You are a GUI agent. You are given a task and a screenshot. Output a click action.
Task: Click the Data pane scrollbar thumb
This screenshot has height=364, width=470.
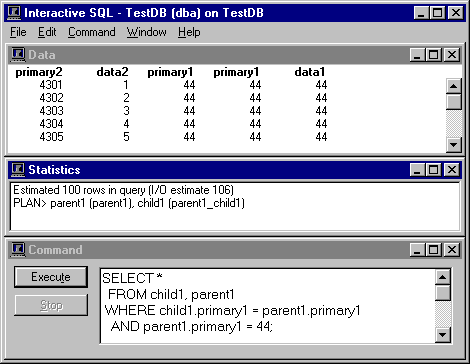click(x=454, y=102)
